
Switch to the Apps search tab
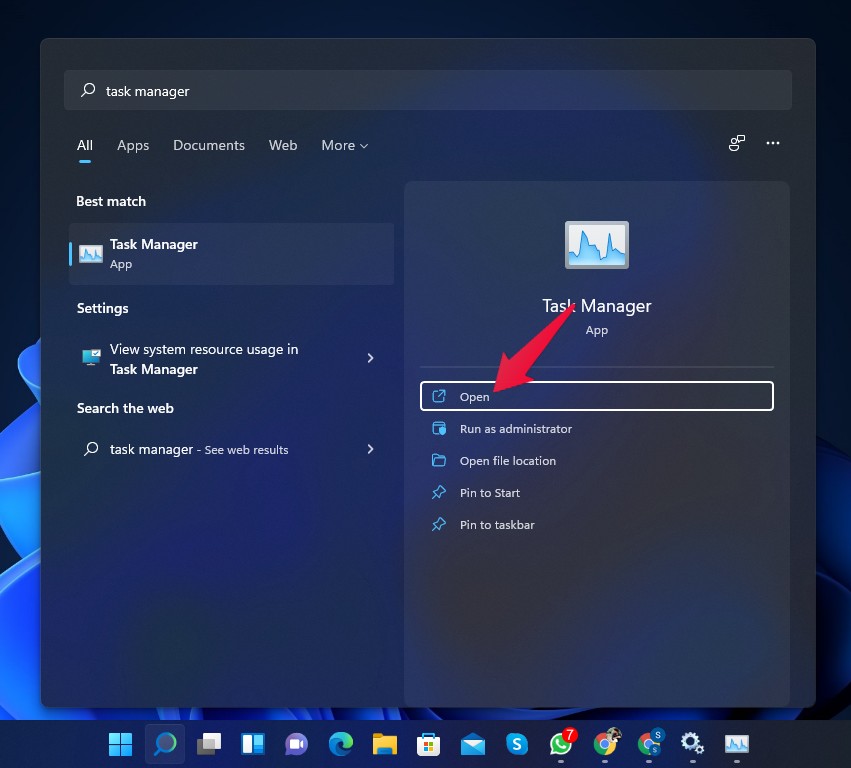point(133,145)
